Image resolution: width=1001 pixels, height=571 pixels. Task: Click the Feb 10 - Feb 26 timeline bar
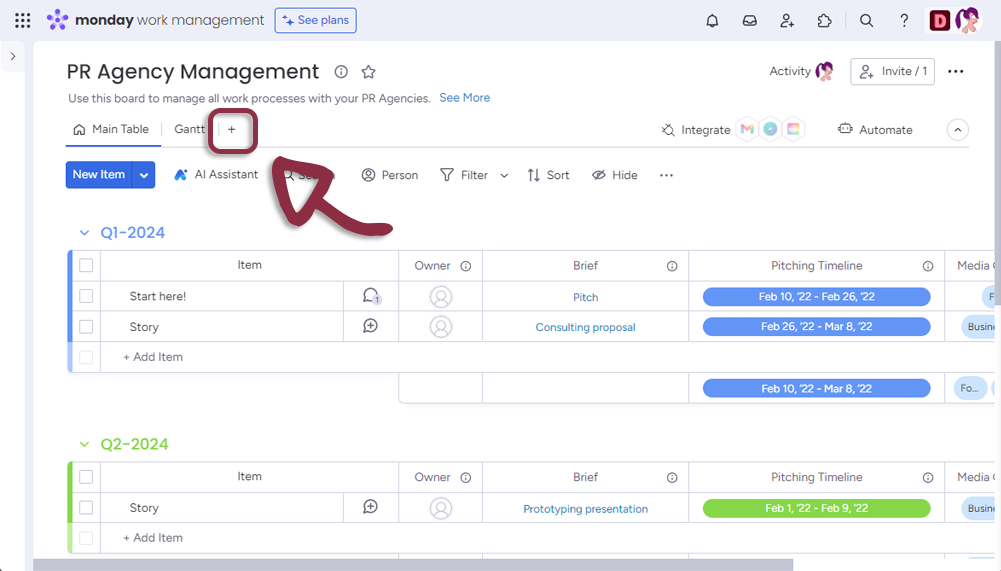point(816,297)
